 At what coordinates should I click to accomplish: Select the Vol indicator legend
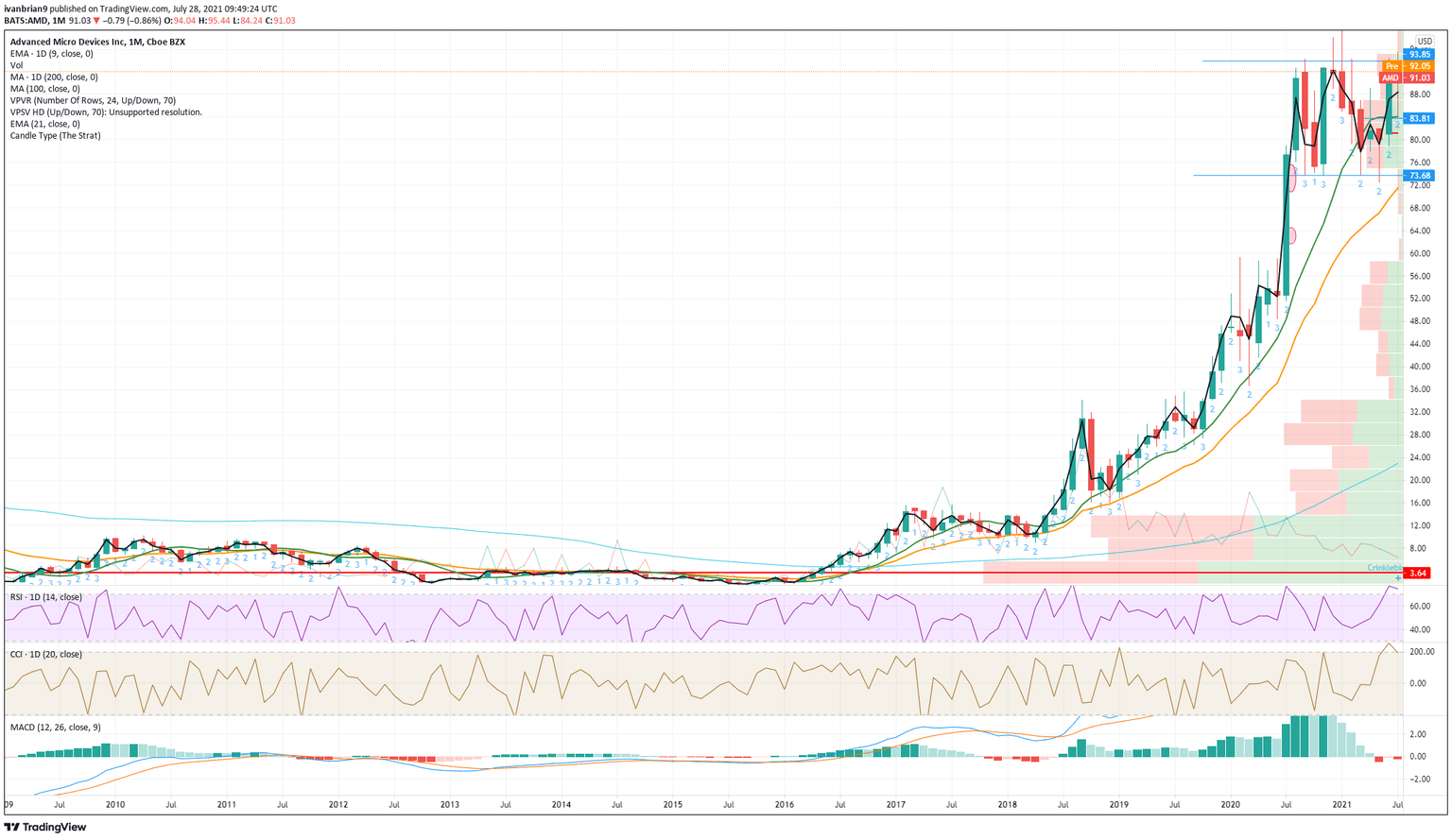click(x=16, y=65)
